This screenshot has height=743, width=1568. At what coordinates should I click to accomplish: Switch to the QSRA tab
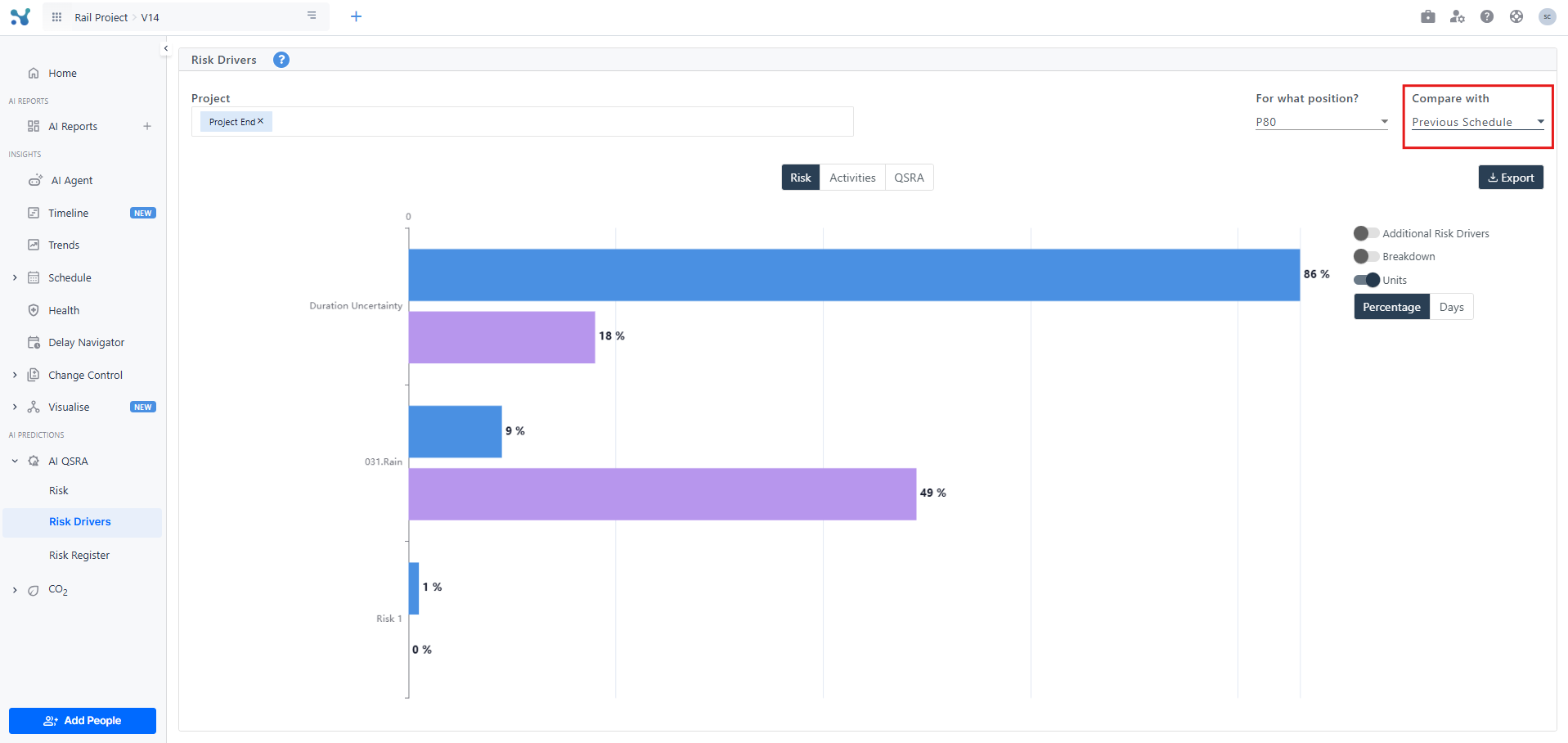point(909,178)
